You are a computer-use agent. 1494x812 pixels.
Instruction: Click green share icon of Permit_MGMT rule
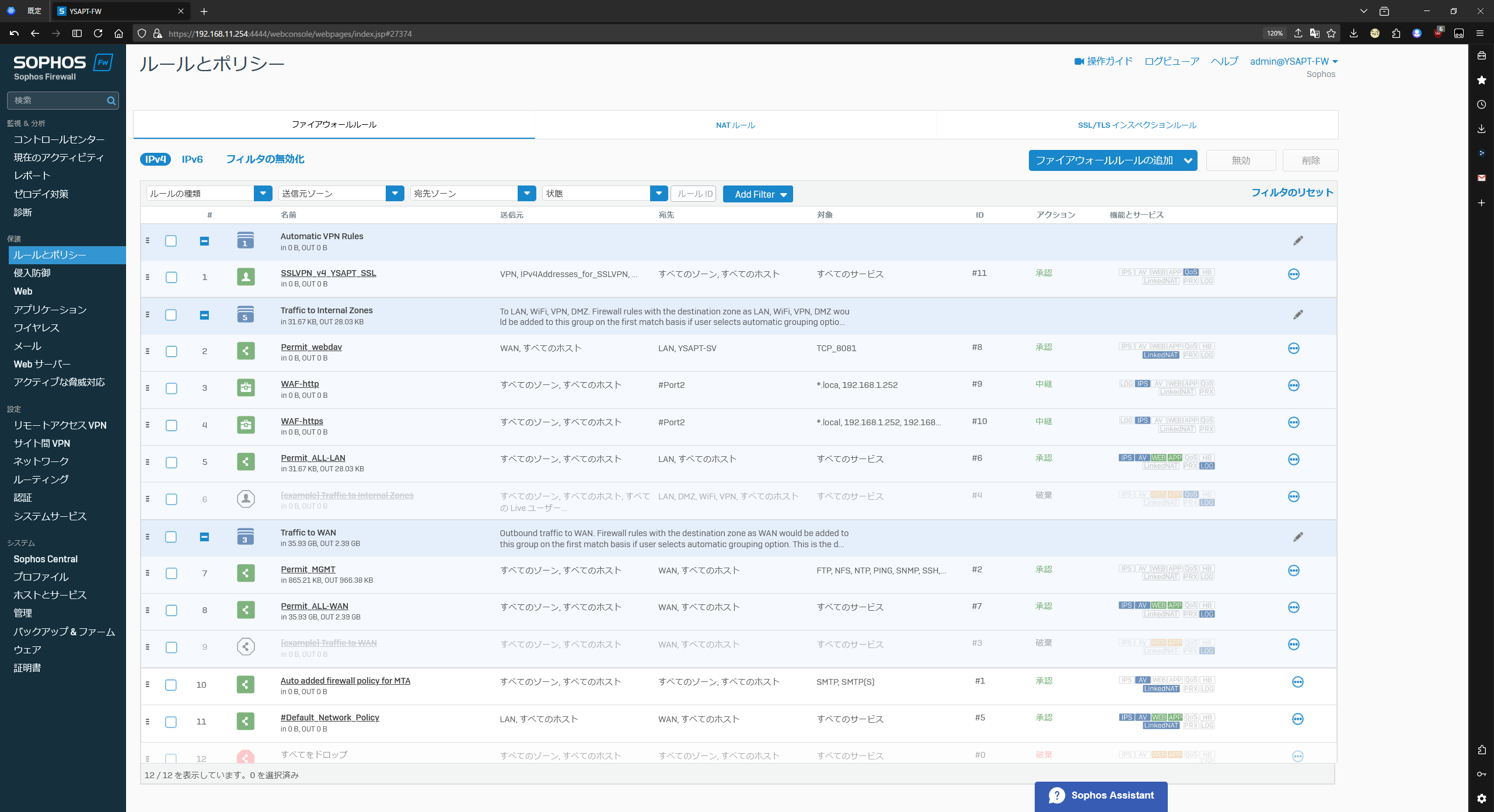[x=246, y=573]
